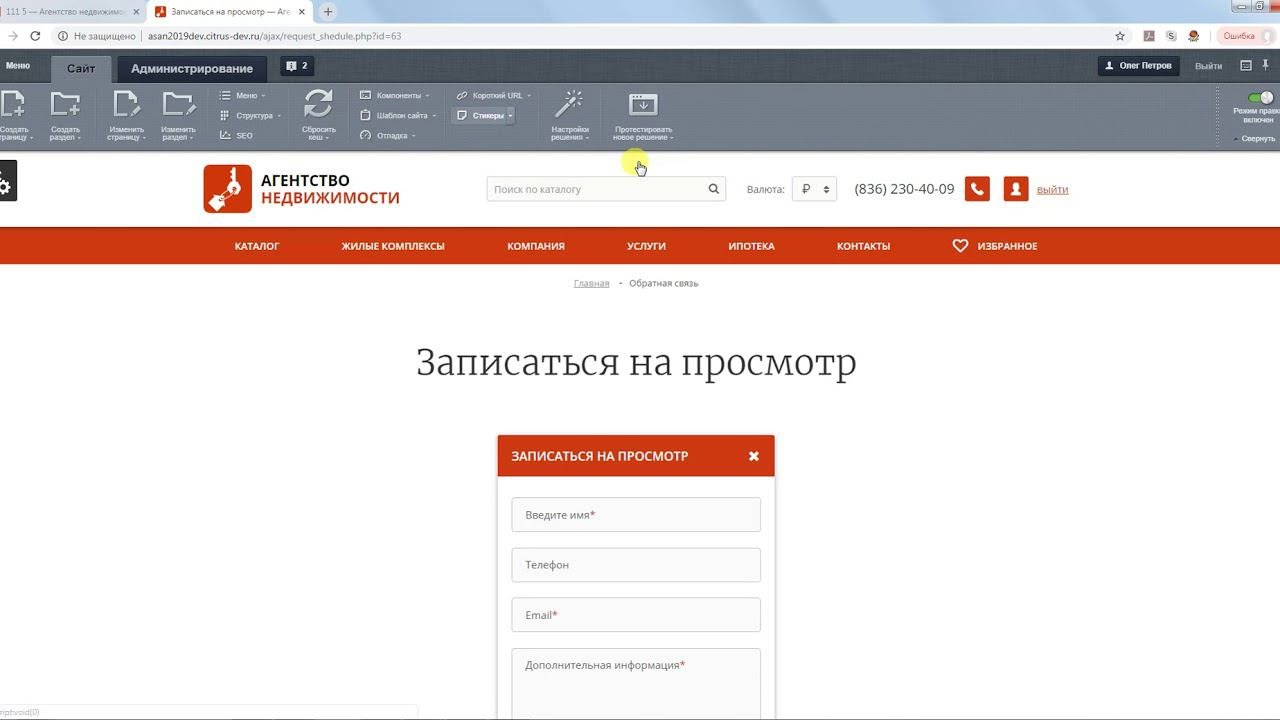Click the panel display mode icon near pin

point(1246,66)
